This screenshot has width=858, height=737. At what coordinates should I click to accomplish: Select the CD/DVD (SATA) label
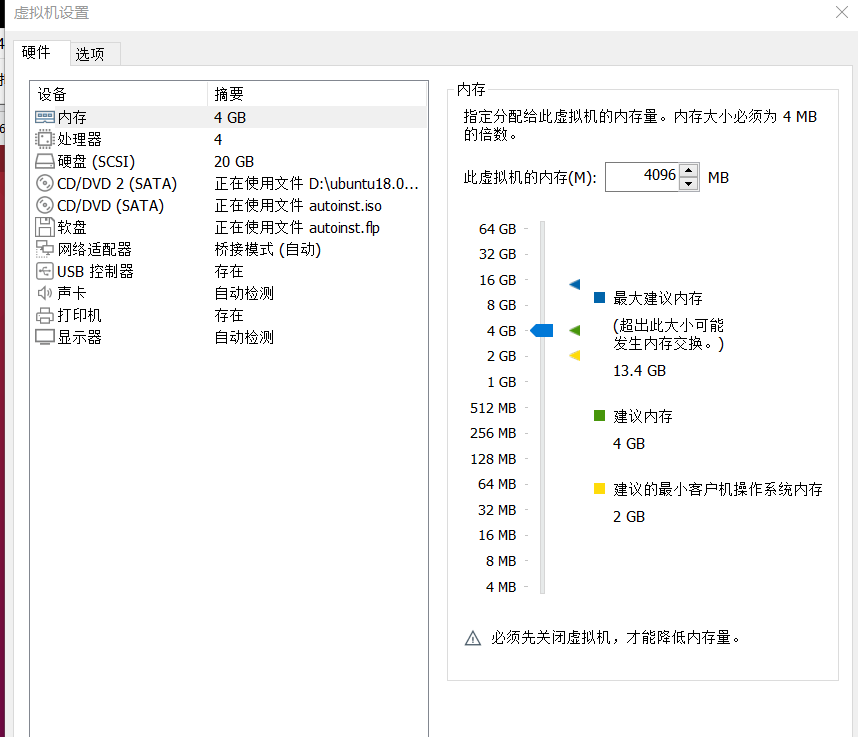111,206
